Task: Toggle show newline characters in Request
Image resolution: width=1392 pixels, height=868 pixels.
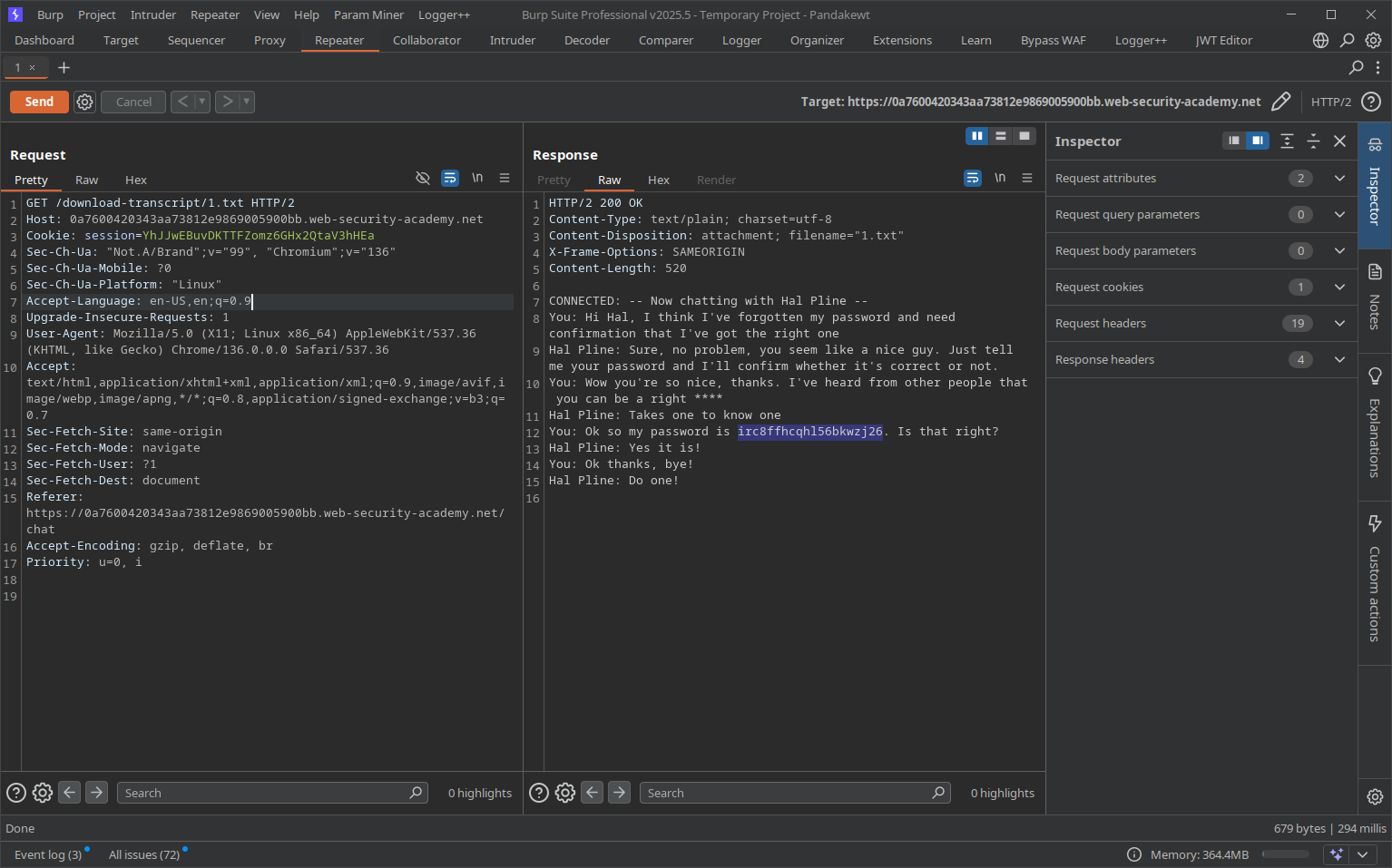Action: pyautogui.click(x=477, y=179)
